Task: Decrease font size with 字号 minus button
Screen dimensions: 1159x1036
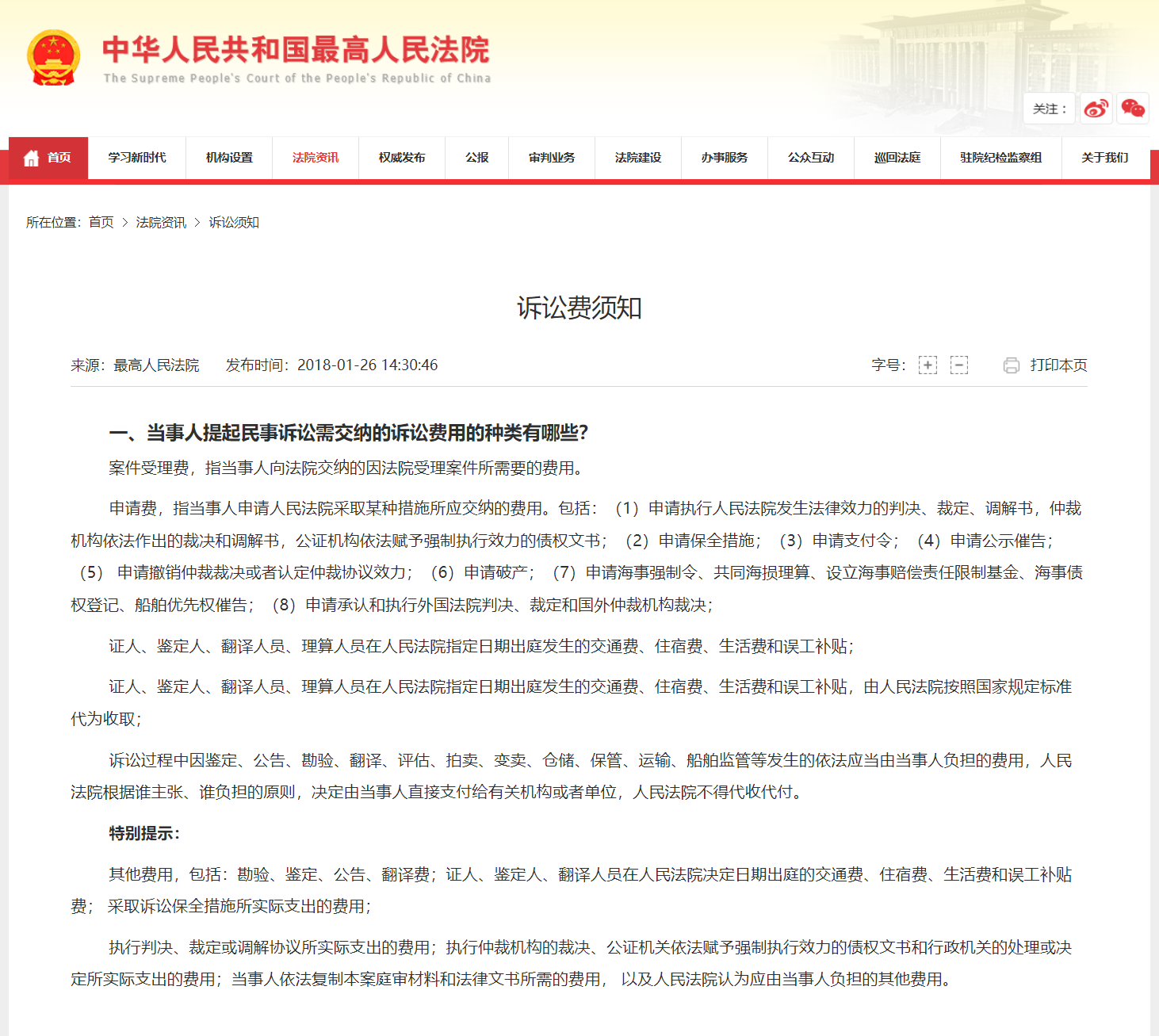Action: click(959, 365)
